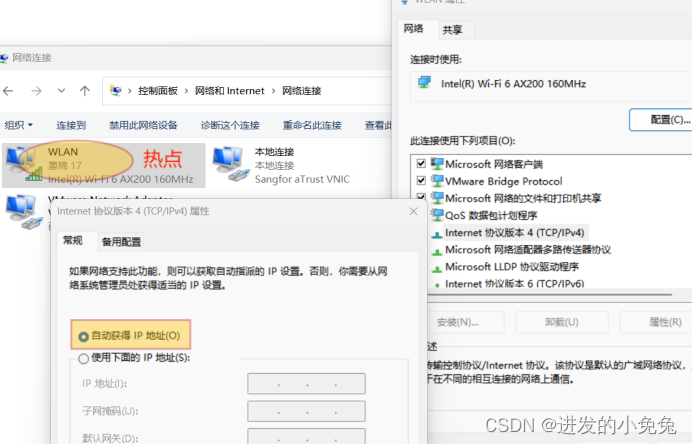This screenshot has width=692, height=444.
Task: Click VMware Bridge Protocol item icon
Action: point(437,181)
